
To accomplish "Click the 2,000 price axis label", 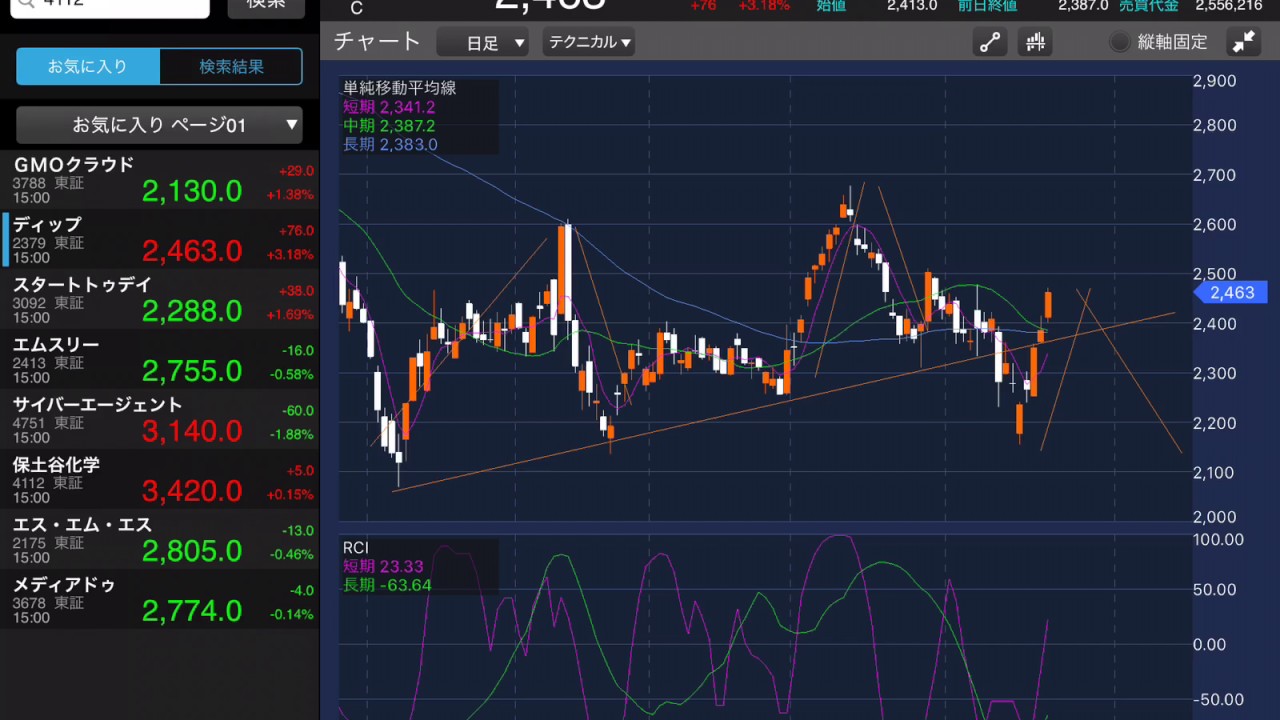I will [x=1215, y=517].
